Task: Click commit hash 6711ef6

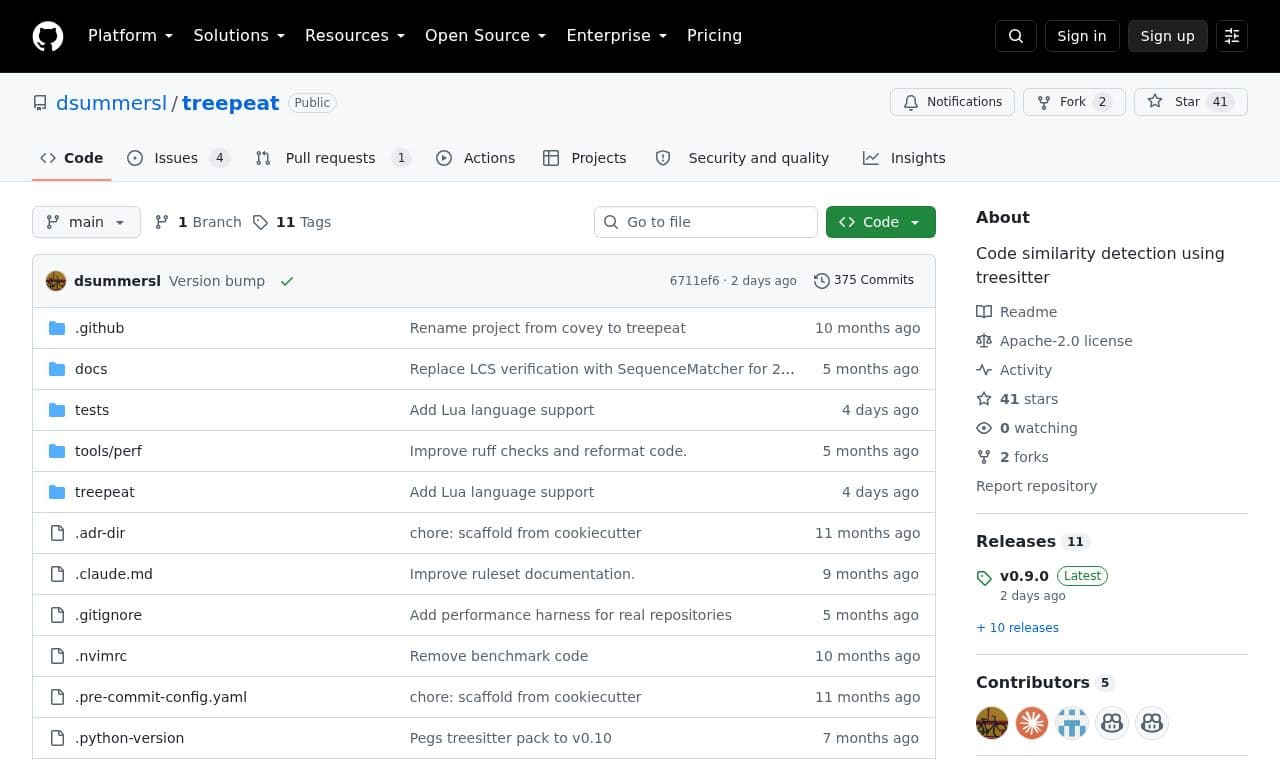Action: coord(694,281)
